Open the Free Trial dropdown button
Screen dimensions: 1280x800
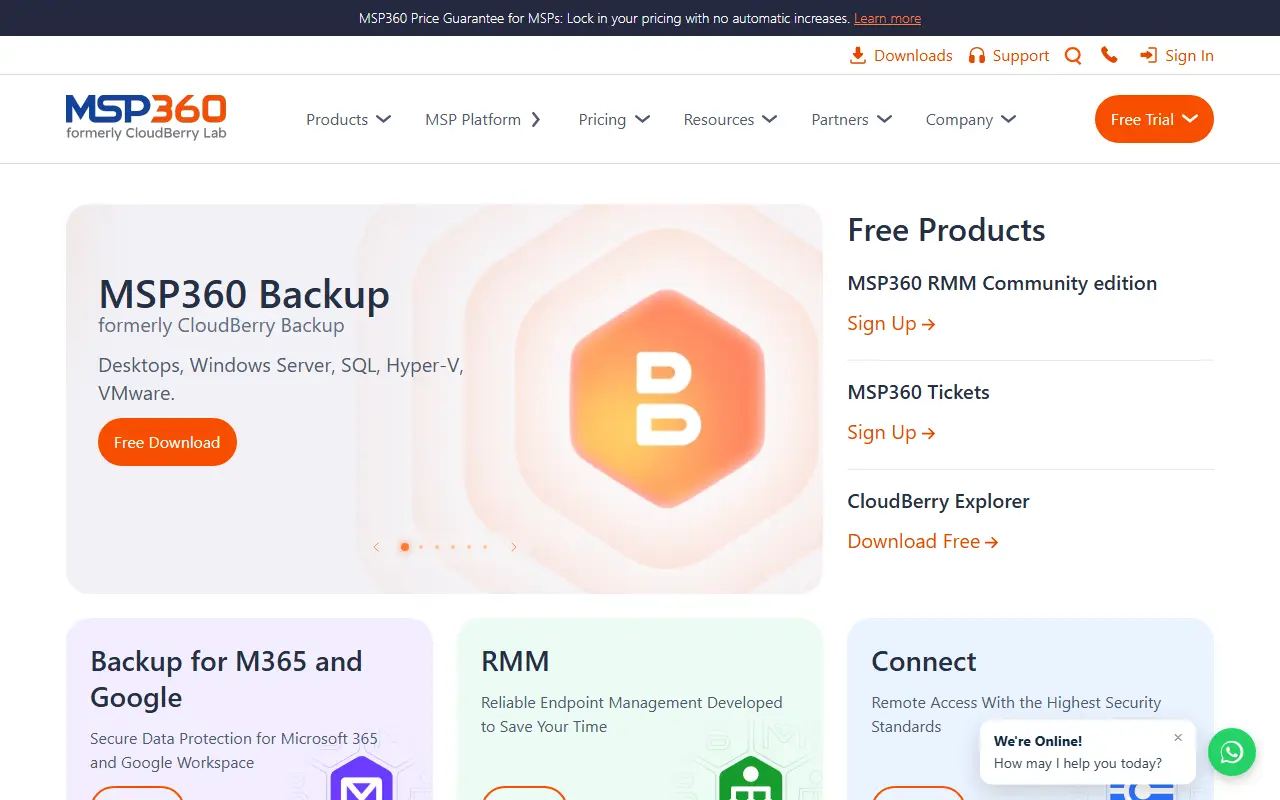click(x=1154, y=119)
